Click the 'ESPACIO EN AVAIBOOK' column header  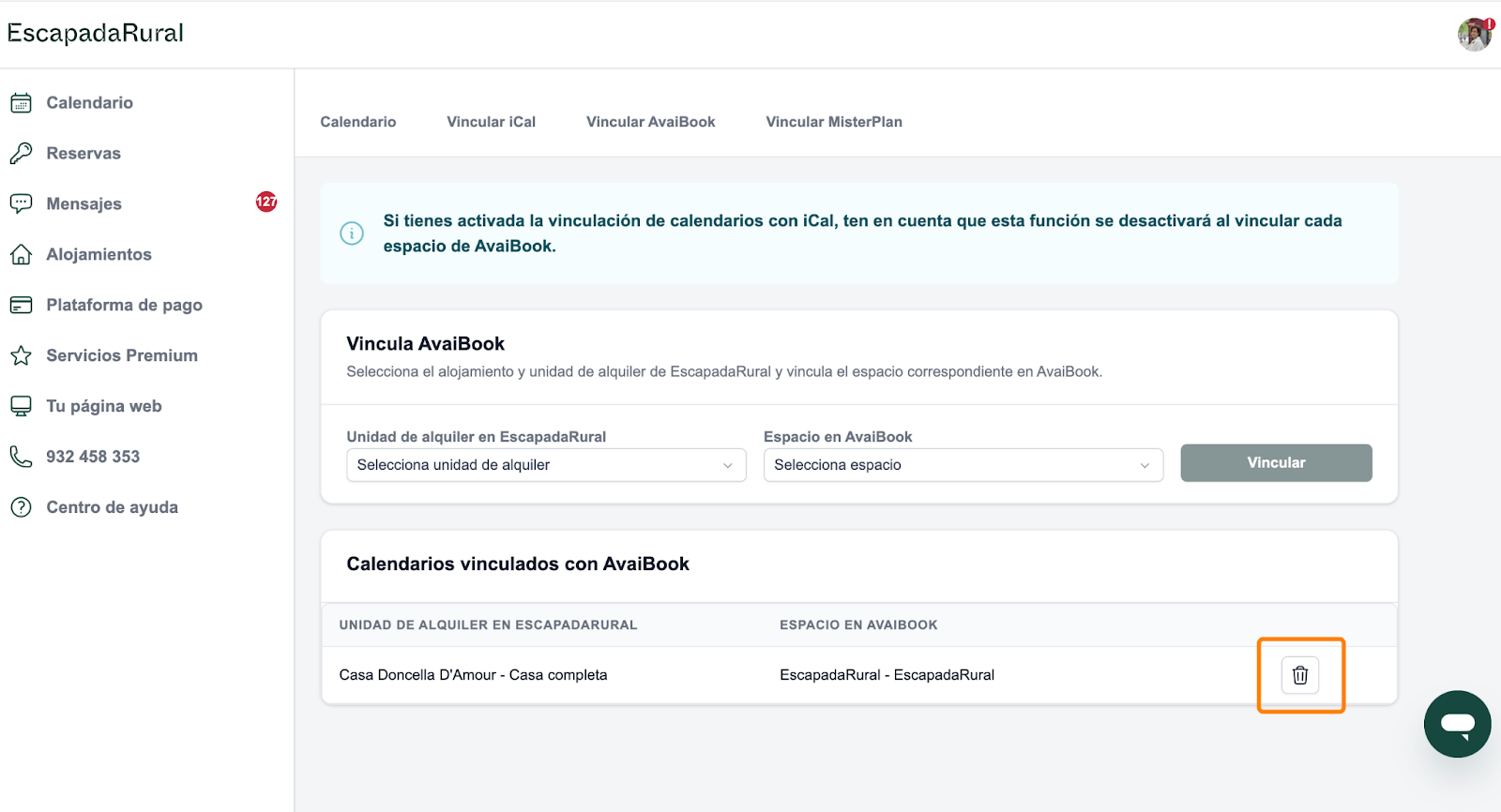(858, 625)
